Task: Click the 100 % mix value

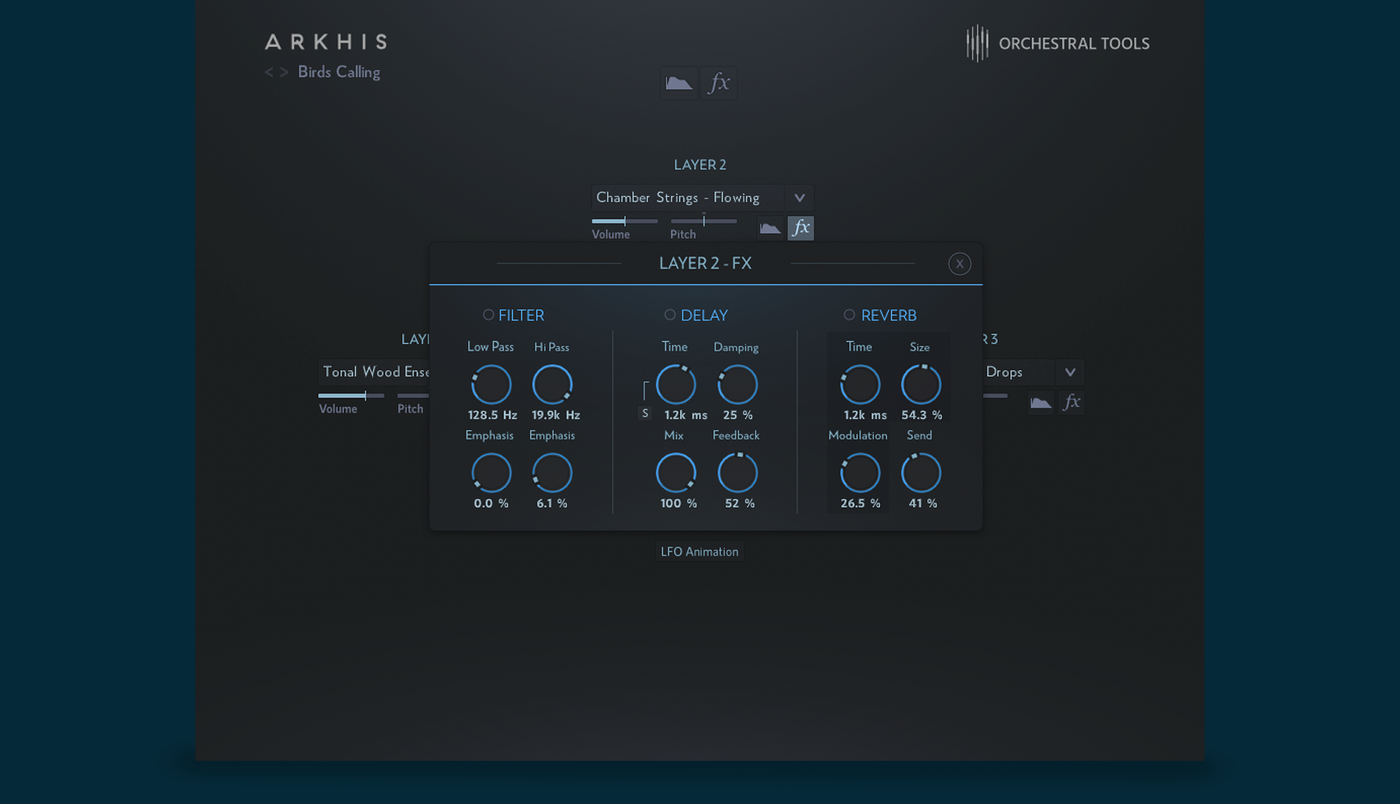Action: click(678, 503)
